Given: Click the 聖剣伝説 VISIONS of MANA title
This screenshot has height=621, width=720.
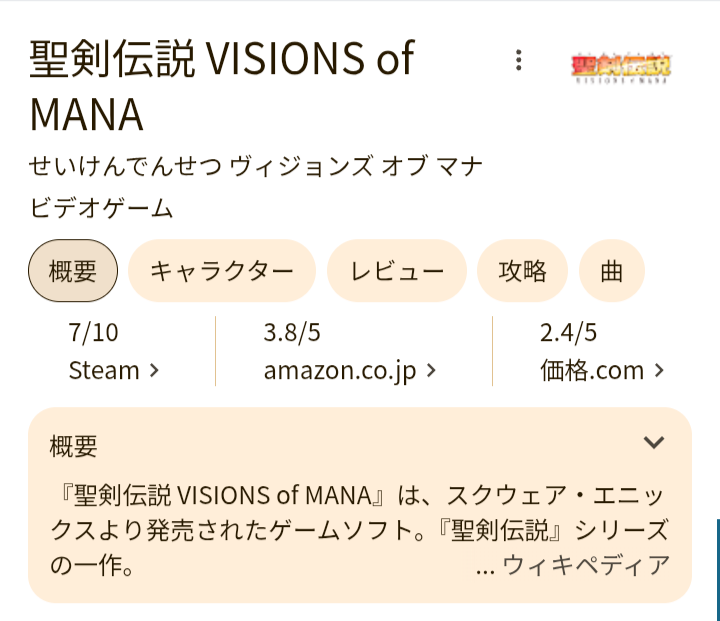Looking at the screenshot, I should [x=221, y=87].
